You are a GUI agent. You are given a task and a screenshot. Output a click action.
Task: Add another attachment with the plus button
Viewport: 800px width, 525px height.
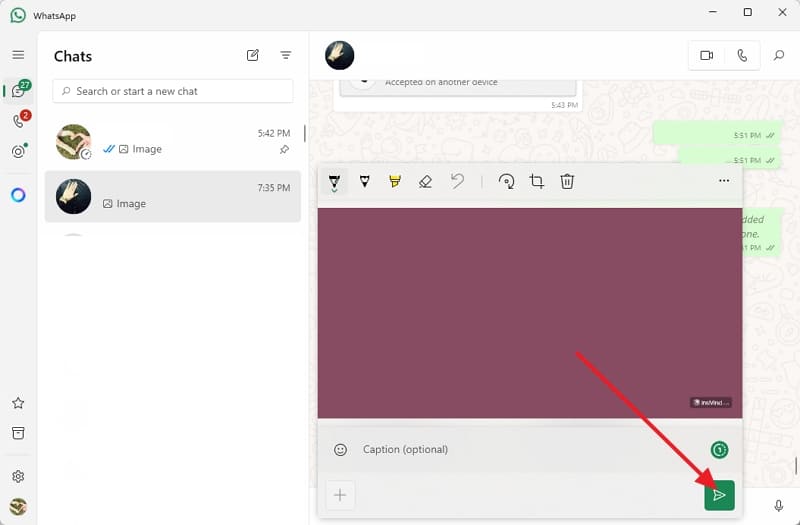tap(340, 495)
